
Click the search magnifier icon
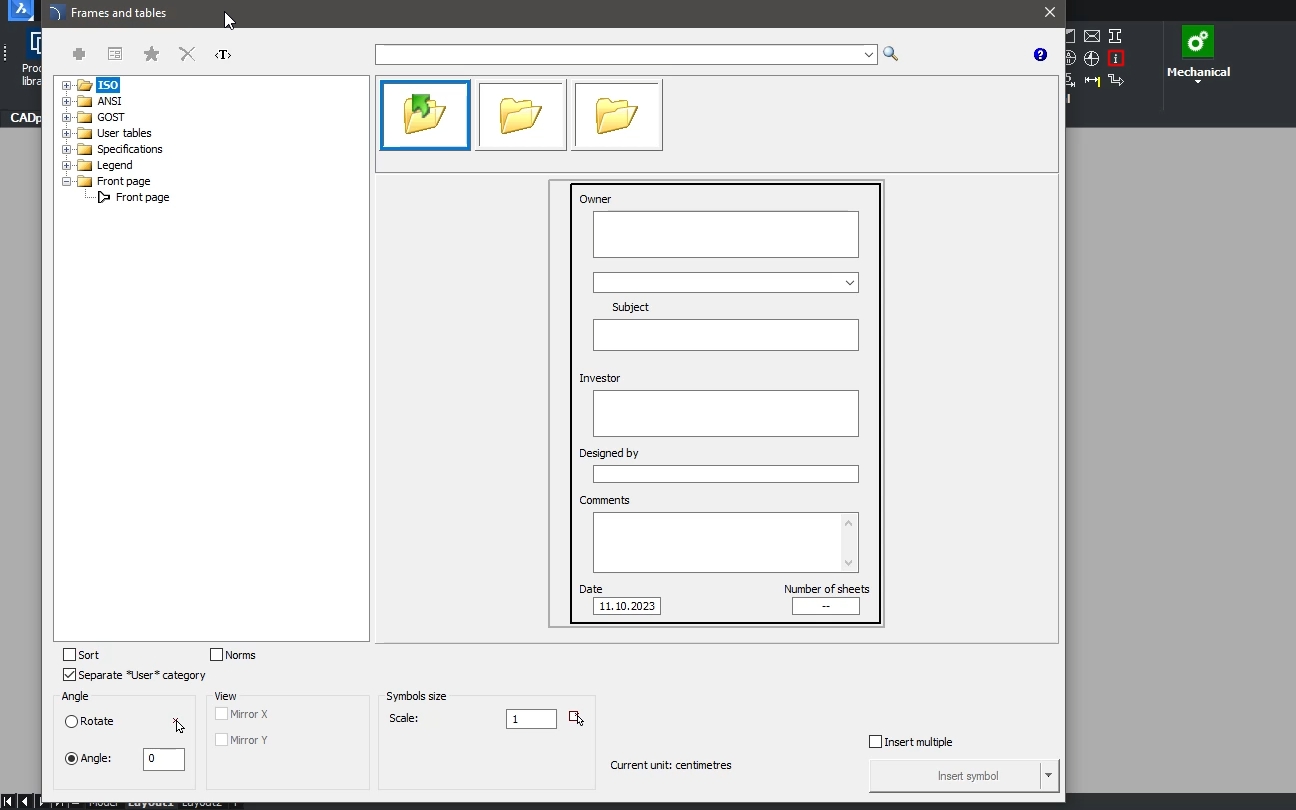(x=890, y=54)
